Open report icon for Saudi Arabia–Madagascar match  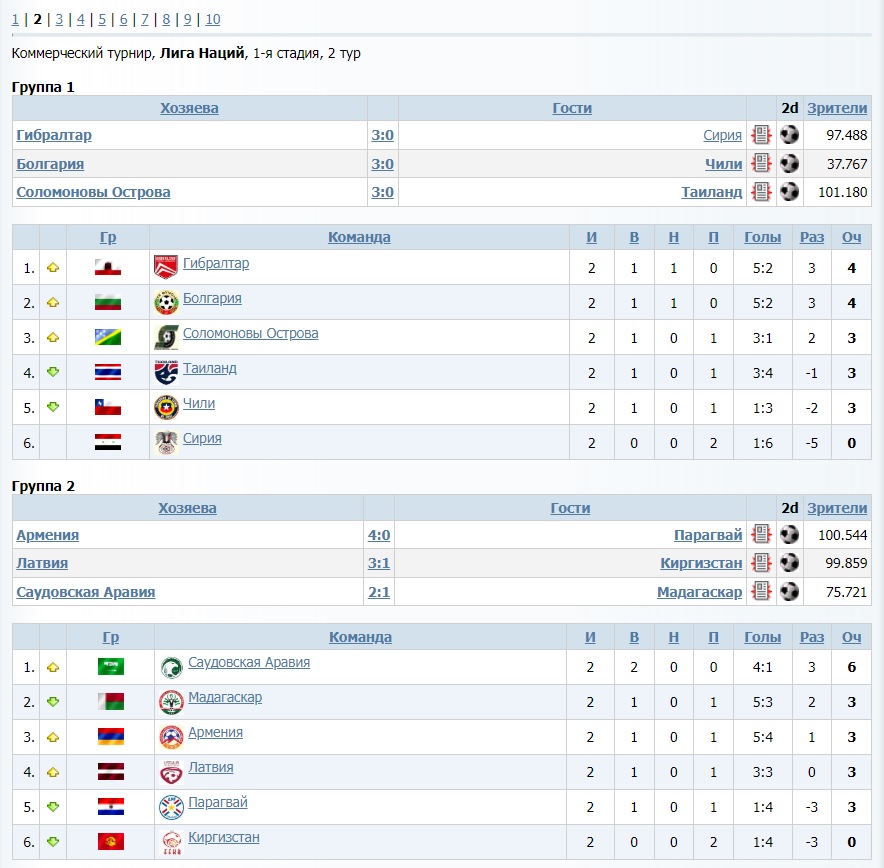761,592
